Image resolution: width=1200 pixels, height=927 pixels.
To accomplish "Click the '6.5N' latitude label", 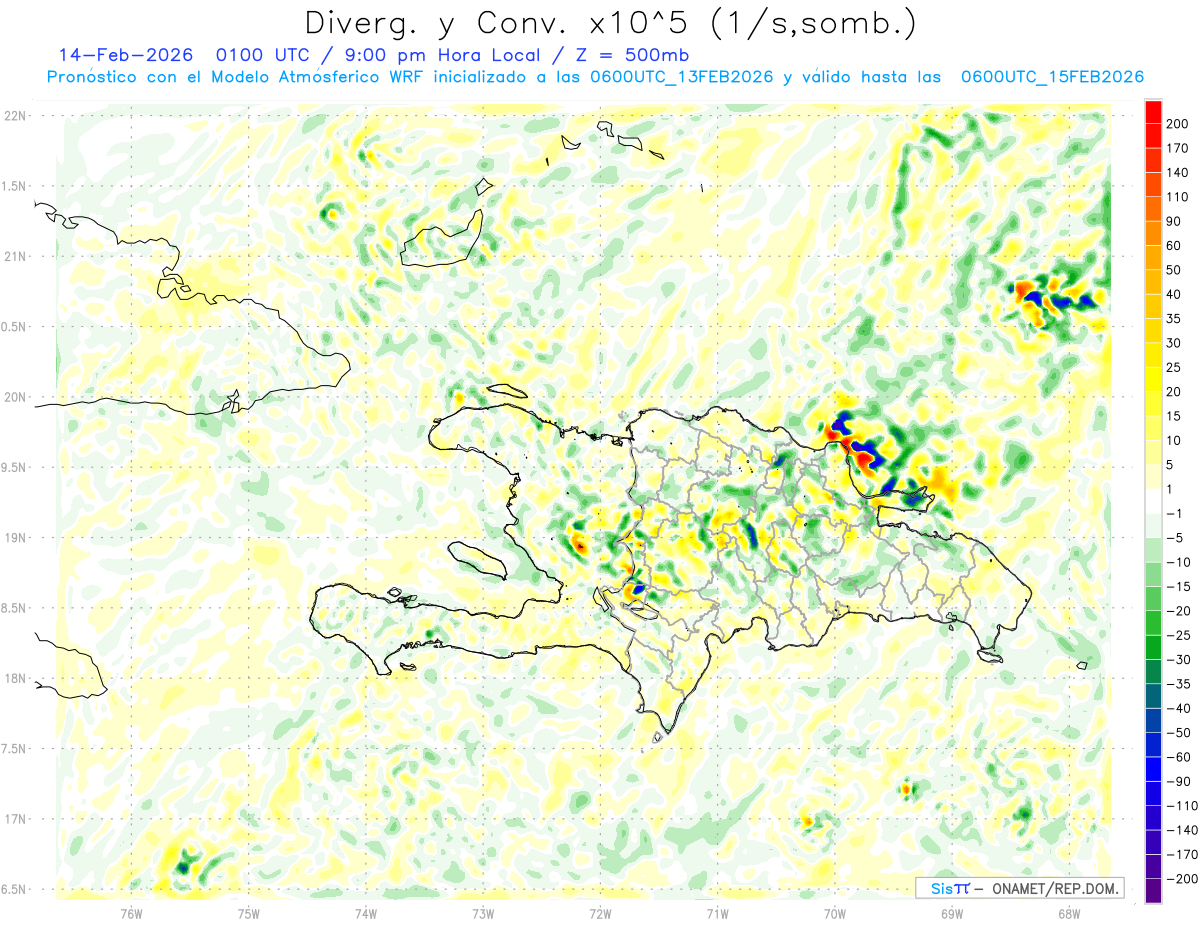I will click(14, 890).
